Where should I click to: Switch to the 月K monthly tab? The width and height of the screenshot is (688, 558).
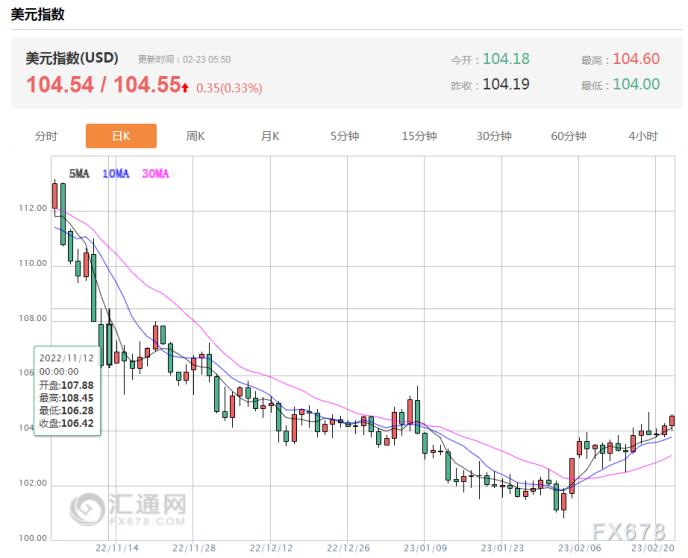(270, 136)
